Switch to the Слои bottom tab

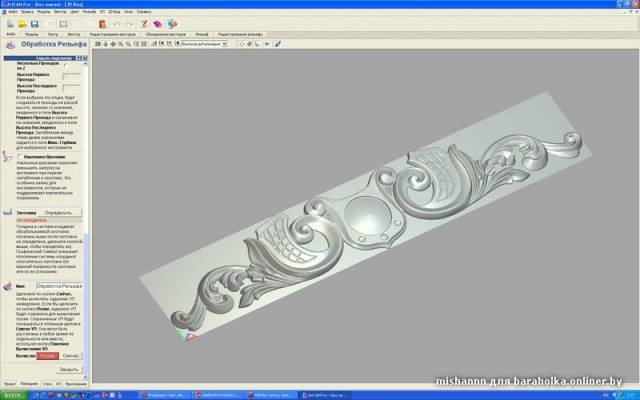pos(47,384)
